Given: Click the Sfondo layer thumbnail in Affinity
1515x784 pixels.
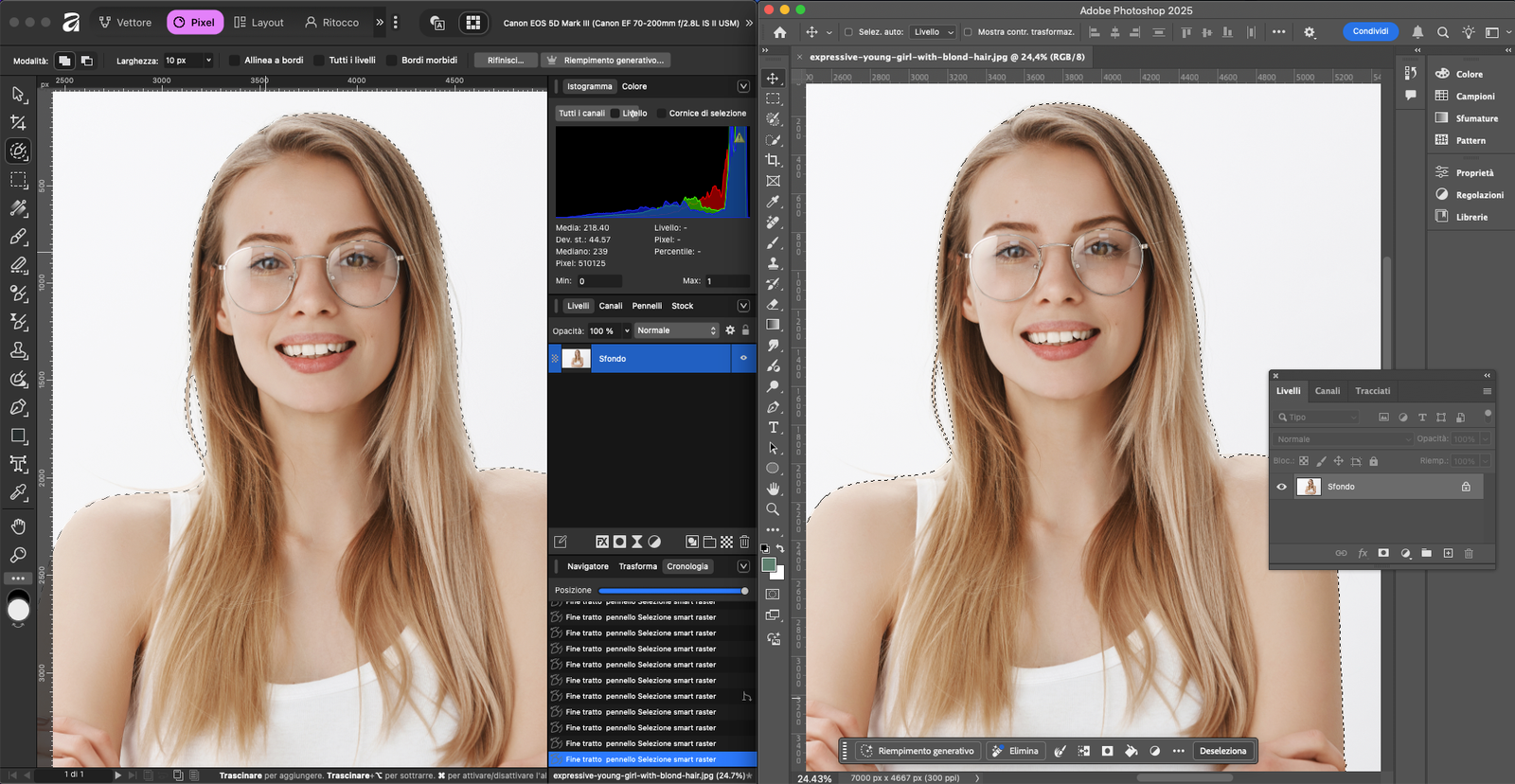Looking at the screenshot, I should coord(576,359).
